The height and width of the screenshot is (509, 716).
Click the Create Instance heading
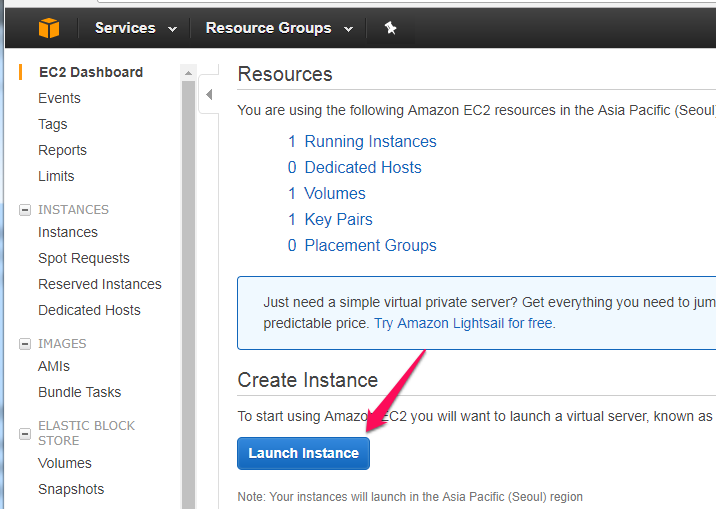point(308,380)
